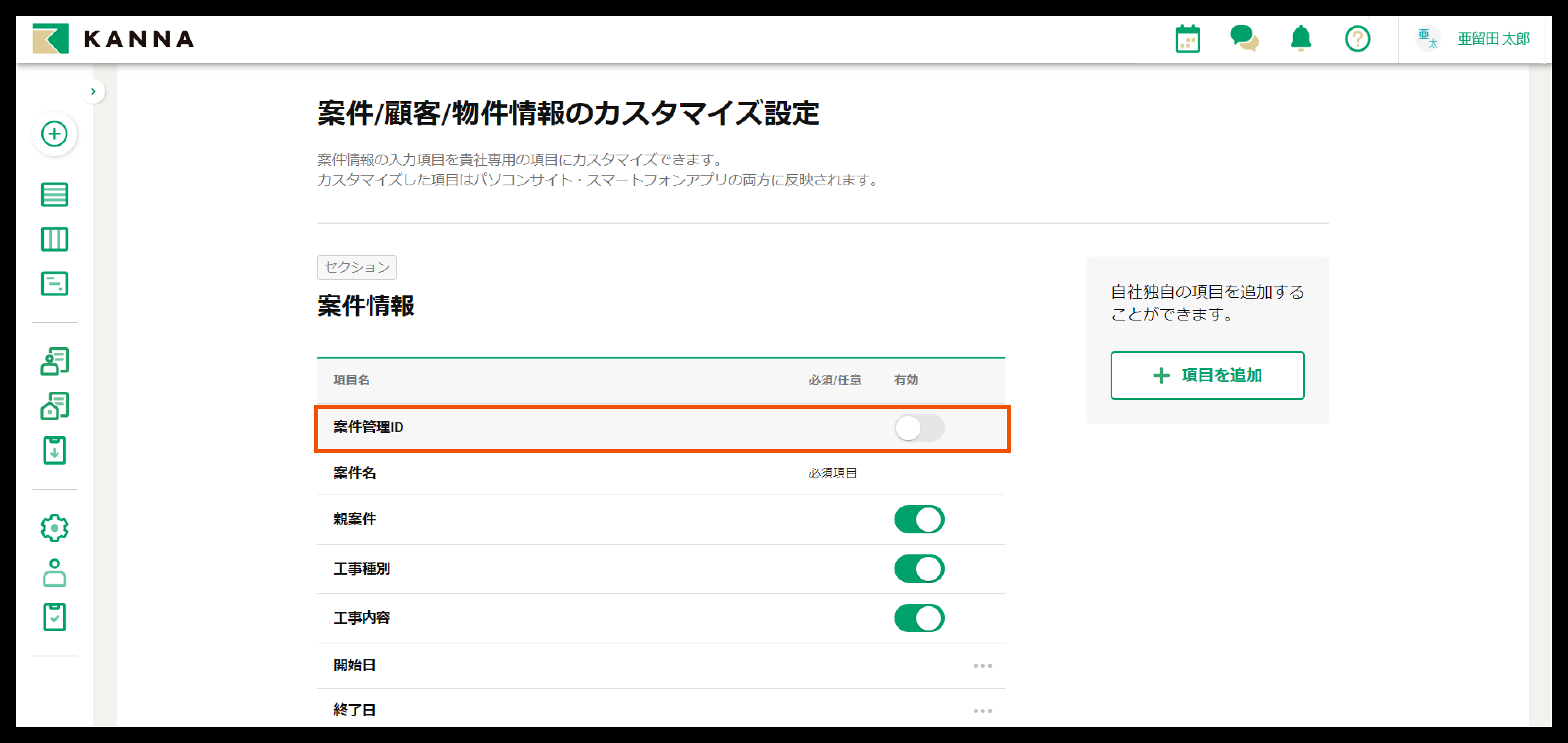Open the property management sidebar icon
This screenshot has height=743, width=1568.
pos(54,406)
